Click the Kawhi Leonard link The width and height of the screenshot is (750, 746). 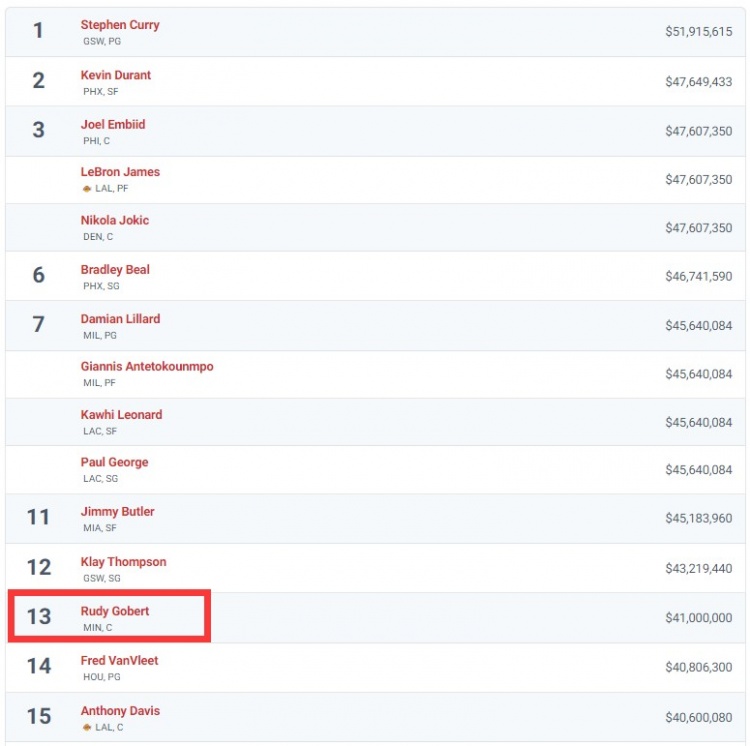click(x=121, y=415)
